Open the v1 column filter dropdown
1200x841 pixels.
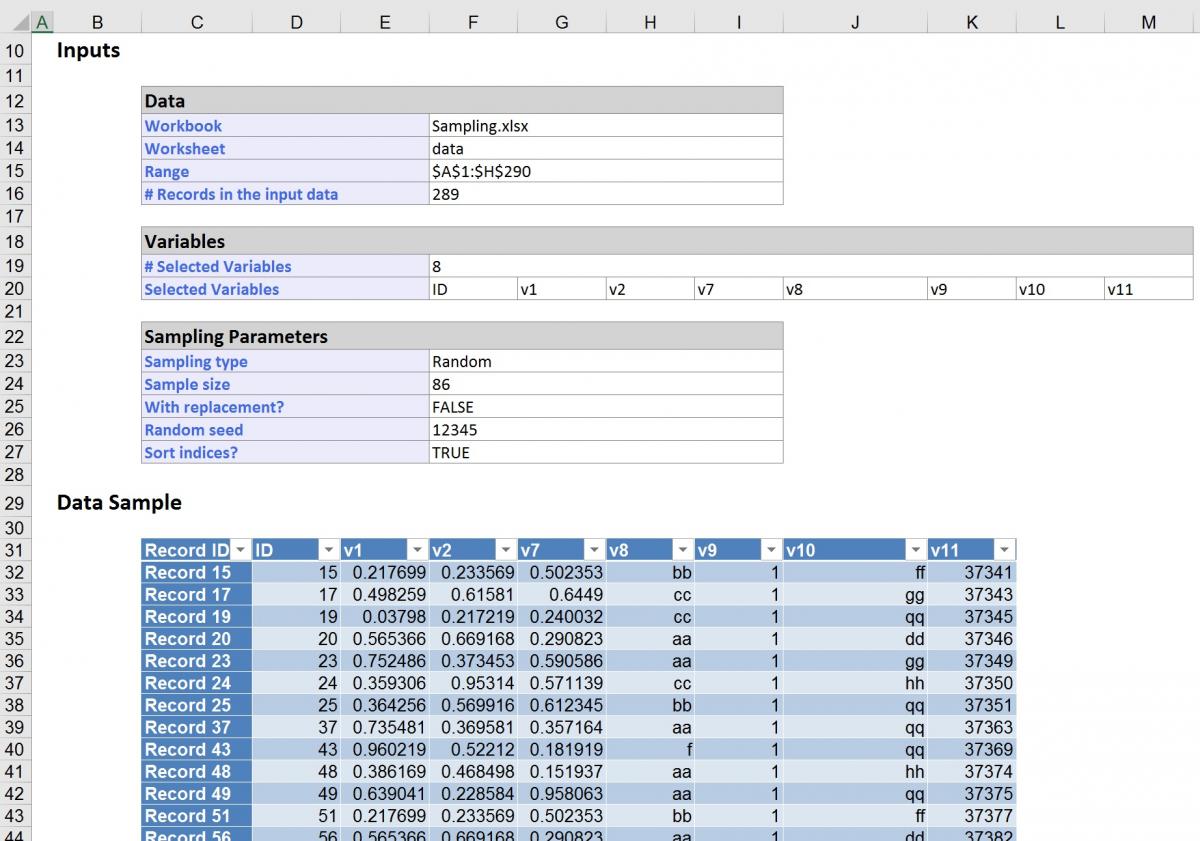point(418,549)
